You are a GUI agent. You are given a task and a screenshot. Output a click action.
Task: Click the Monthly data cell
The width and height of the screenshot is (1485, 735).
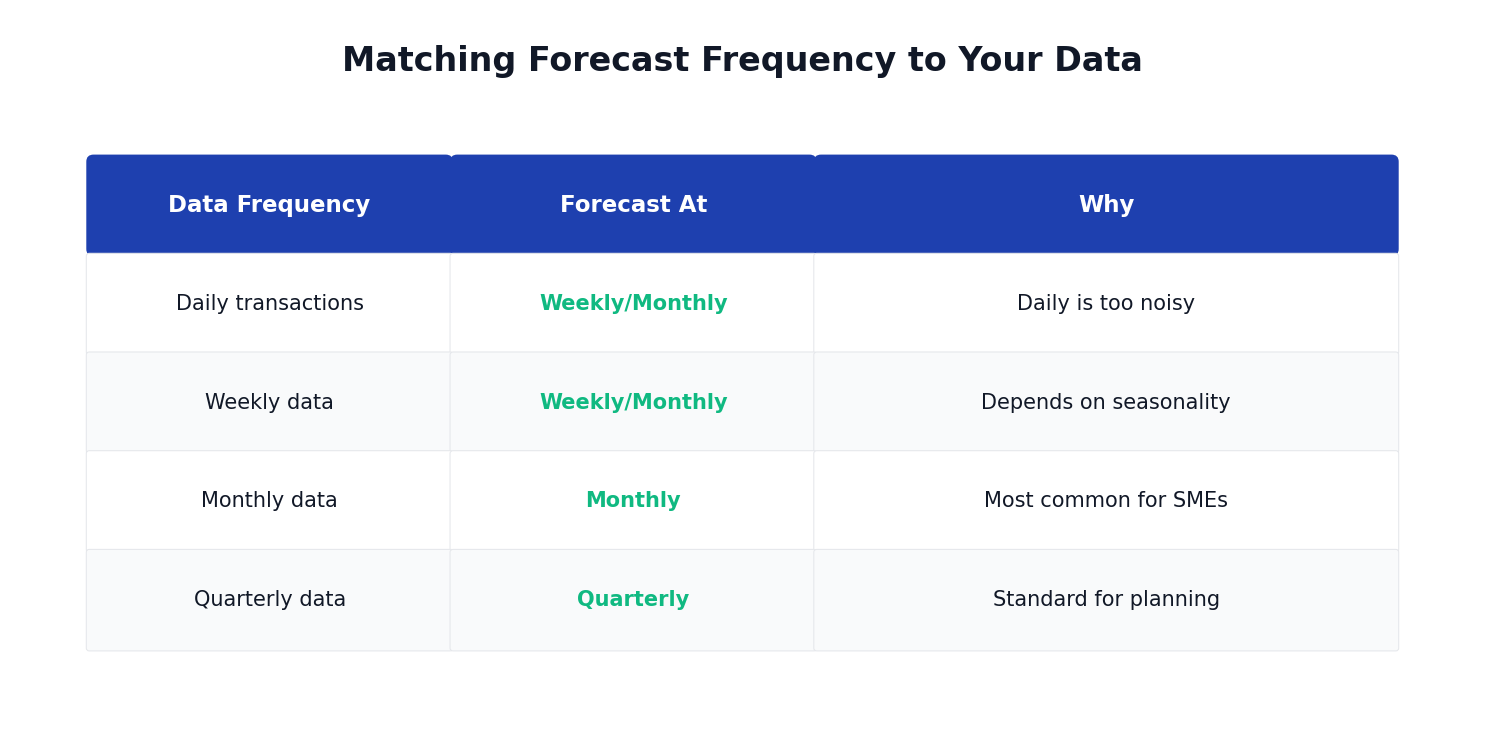click(269, 501)
